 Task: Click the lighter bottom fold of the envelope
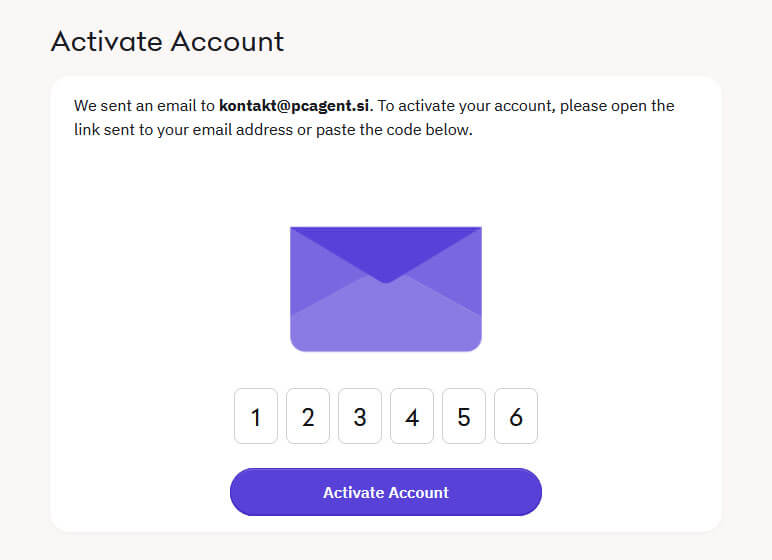coord(386,325)
